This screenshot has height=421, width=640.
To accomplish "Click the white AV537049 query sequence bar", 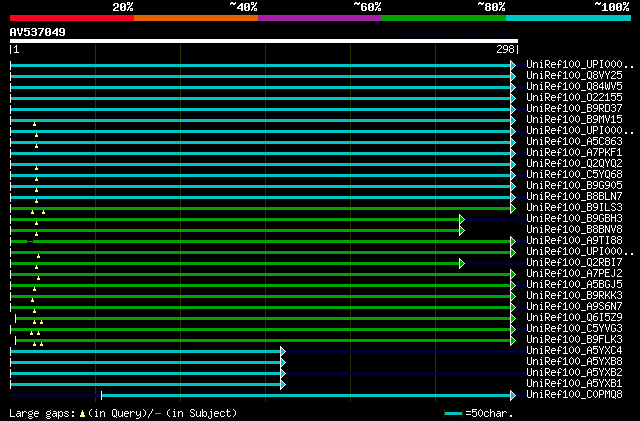I will (264, 41).
